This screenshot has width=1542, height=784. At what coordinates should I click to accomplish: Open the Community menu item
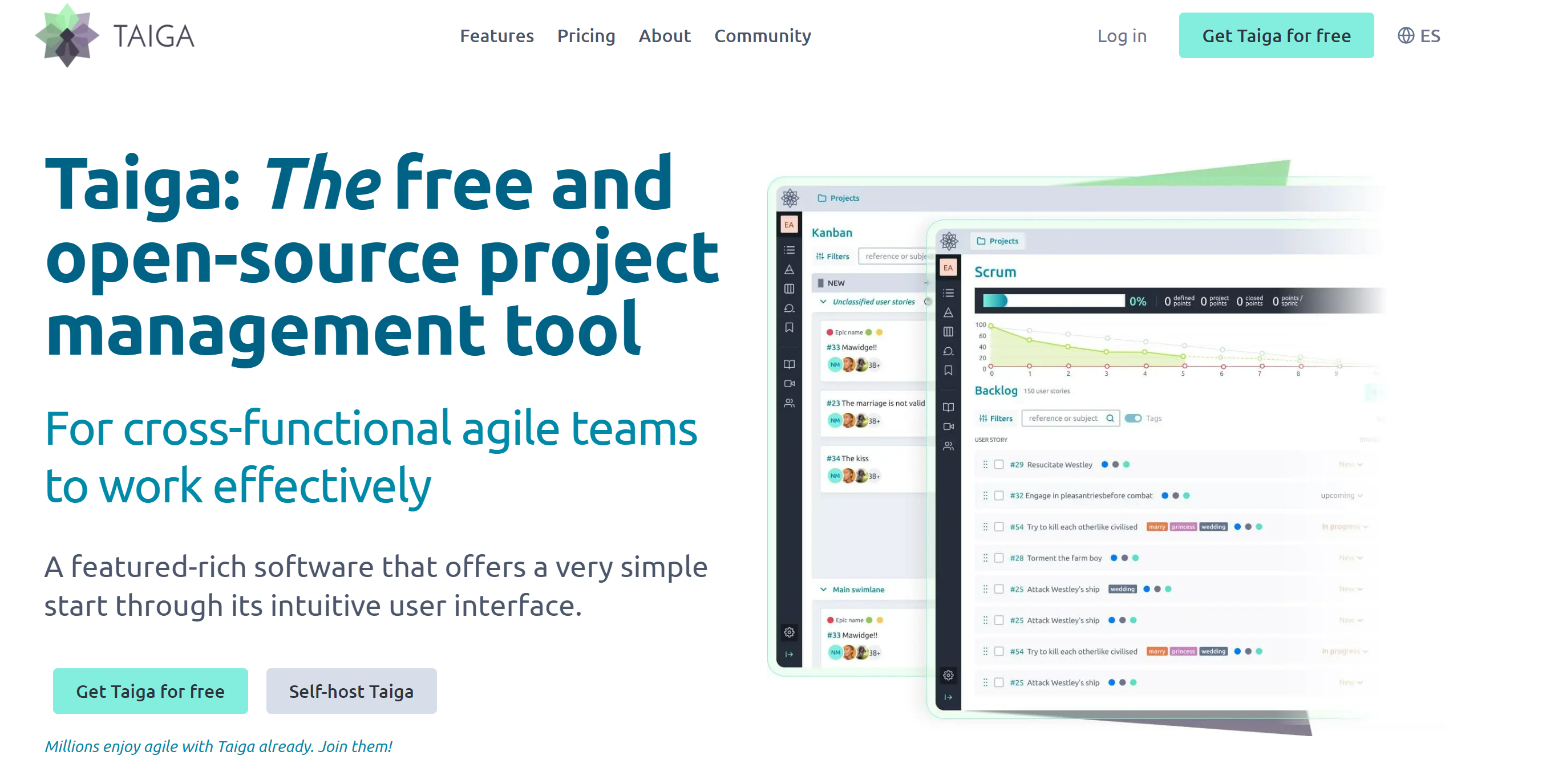(x=763, y=36)
